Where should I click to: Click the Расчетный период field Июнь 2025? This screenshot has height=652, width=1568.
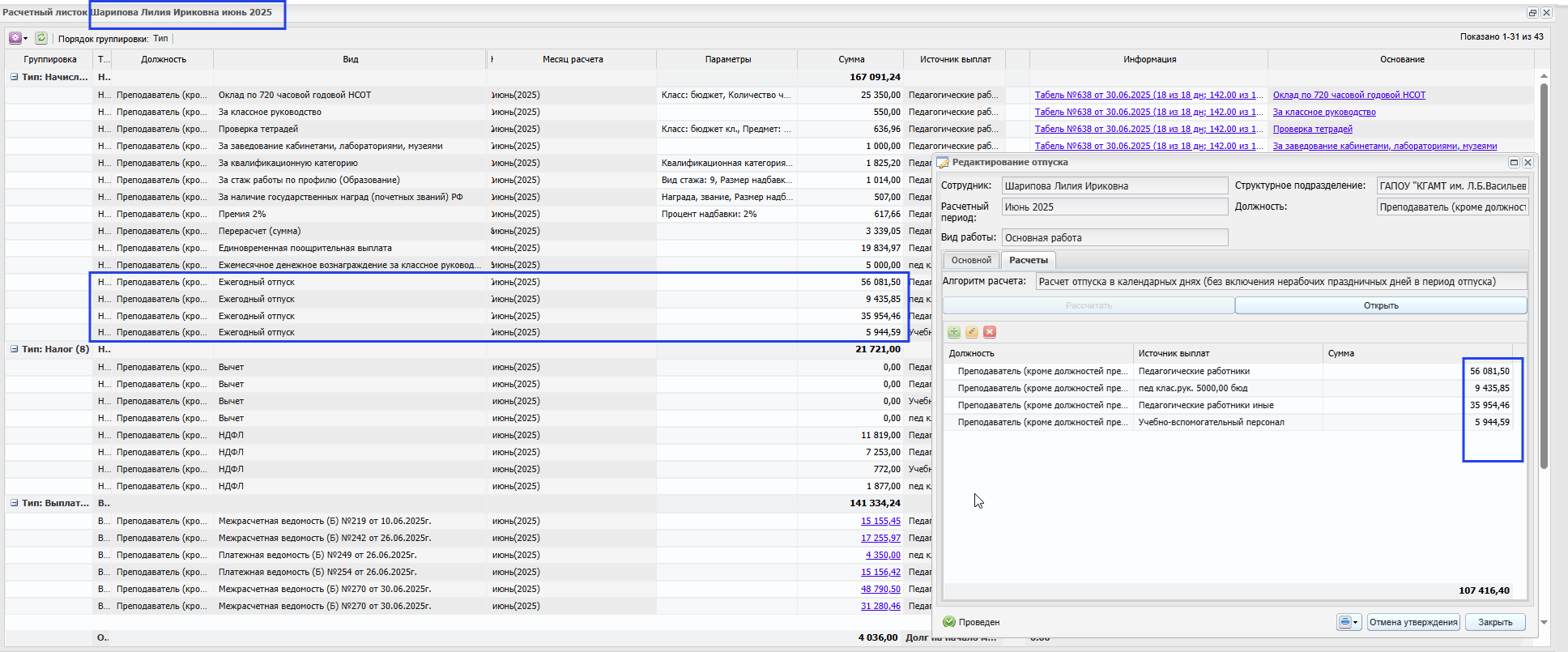tap(1114, 207)
